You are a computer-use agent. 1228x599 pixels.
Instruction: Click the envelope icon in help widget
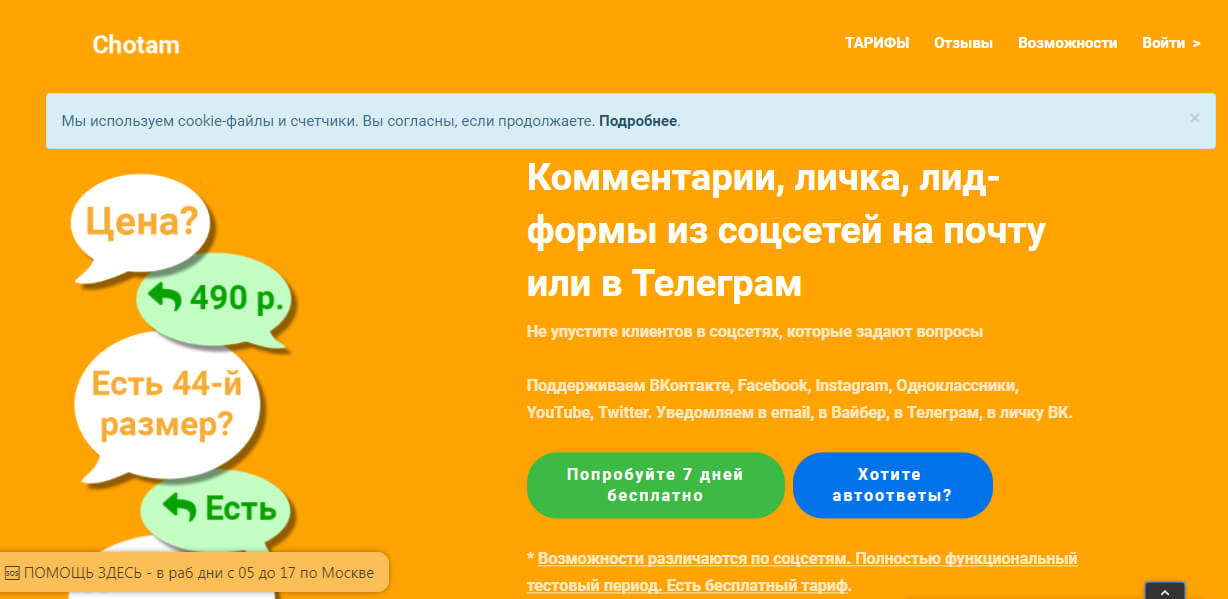[x=12, y=573]
